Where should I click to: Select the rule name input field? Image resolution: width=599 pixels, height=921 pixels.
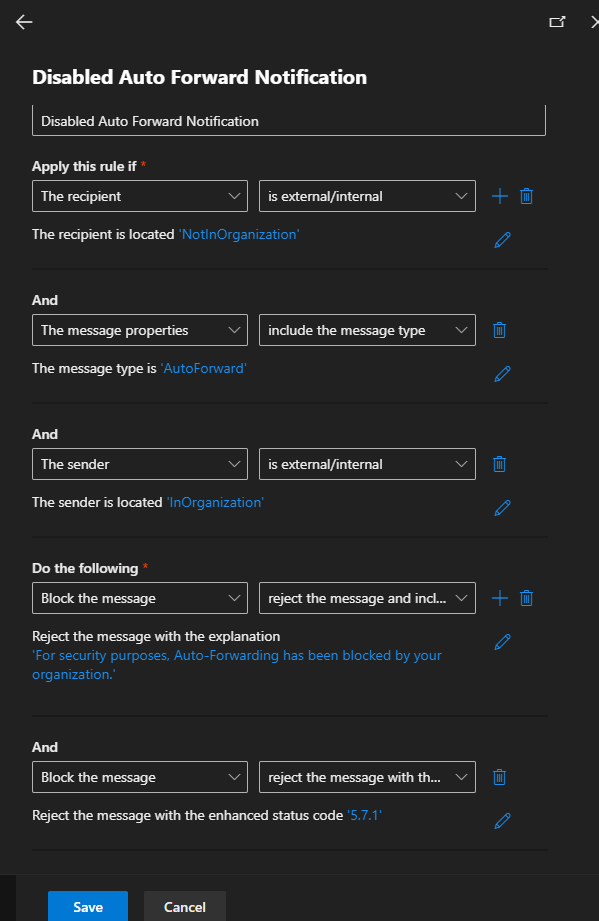point(288,120)
